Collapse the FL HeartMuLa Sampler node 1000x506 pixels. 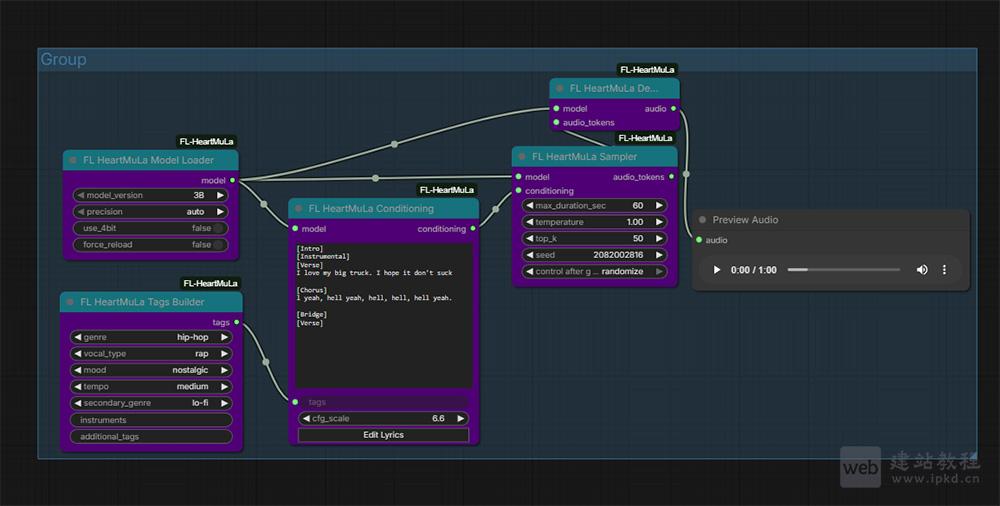[x=522, y=157]
